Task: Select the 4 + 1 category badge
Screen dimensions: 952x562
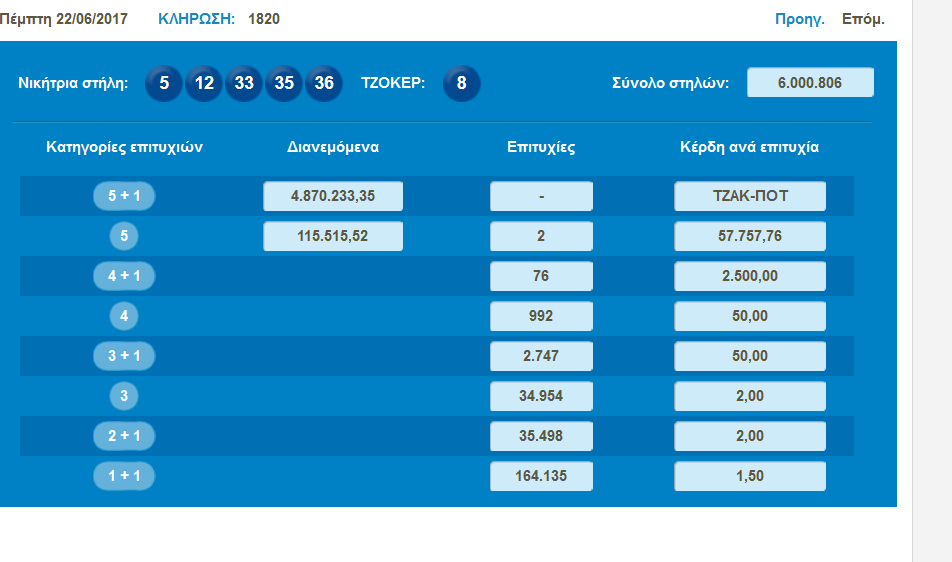Action: click(x=124, y=276)
